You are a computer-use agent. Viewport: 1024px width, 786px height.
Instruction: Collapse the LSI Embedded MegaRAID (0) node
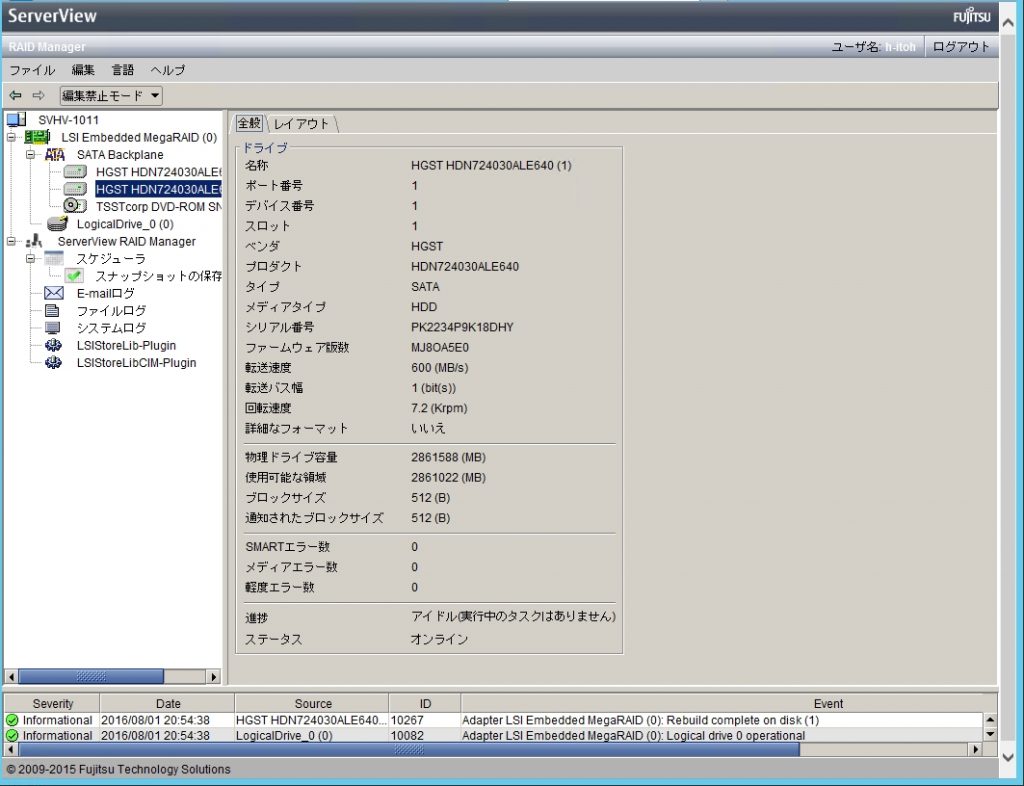11,137
